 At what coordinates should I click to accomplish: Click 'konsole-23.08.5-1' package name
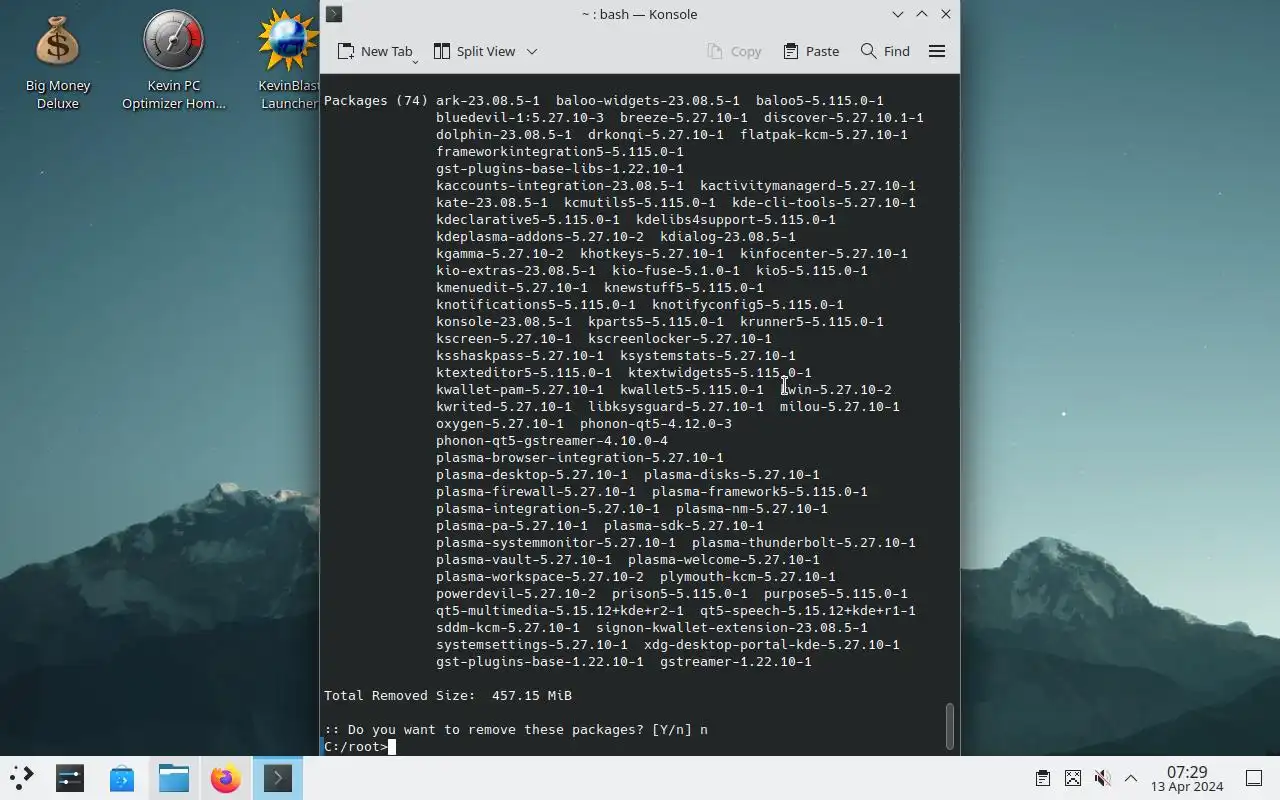click(504, 322)
